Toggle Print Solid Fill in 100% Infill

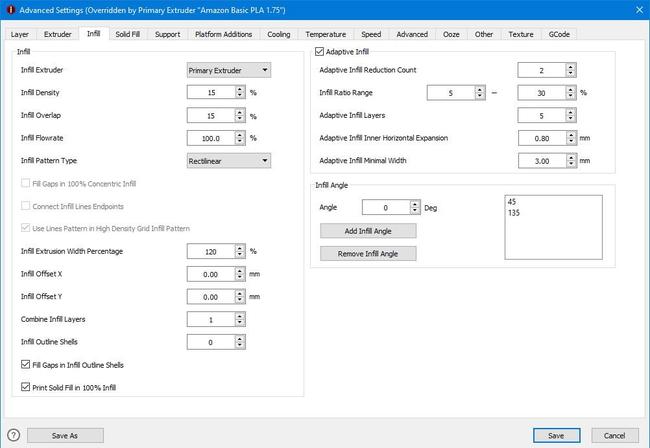point(26,387)
